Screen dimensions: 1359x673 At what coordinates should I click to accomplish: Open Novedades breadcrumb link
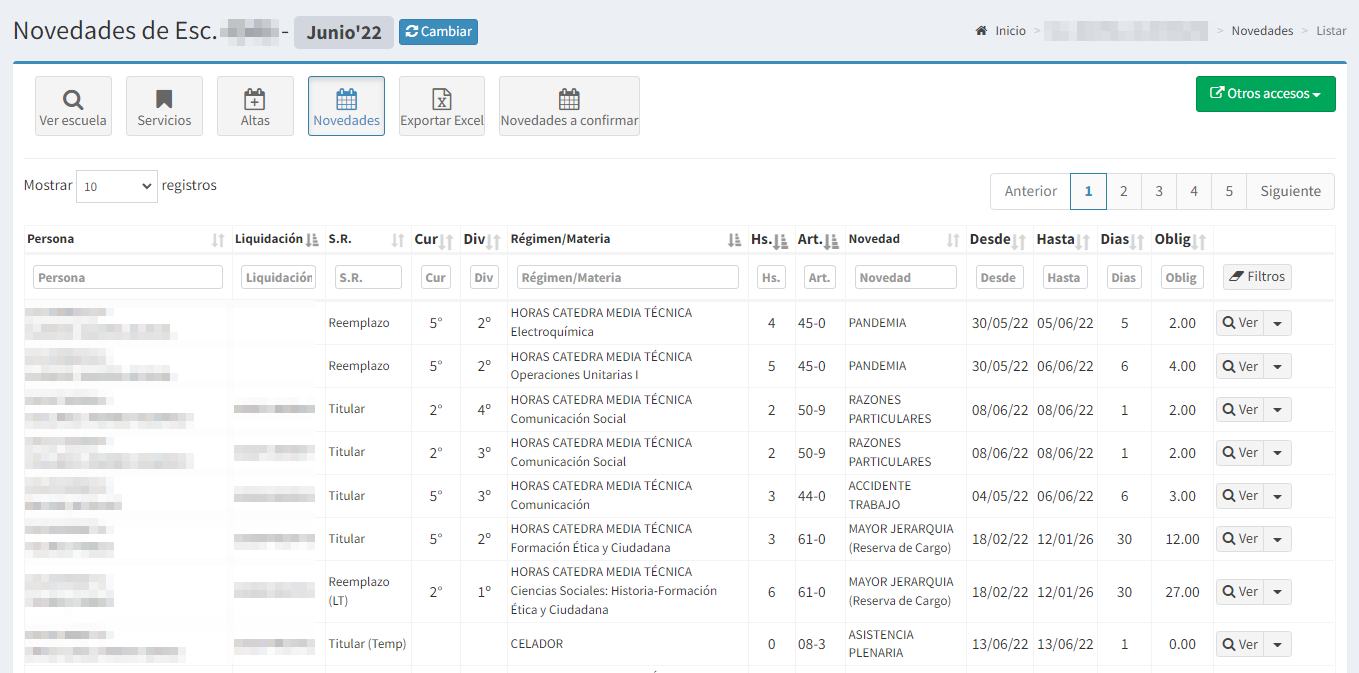pos(1262,31)
